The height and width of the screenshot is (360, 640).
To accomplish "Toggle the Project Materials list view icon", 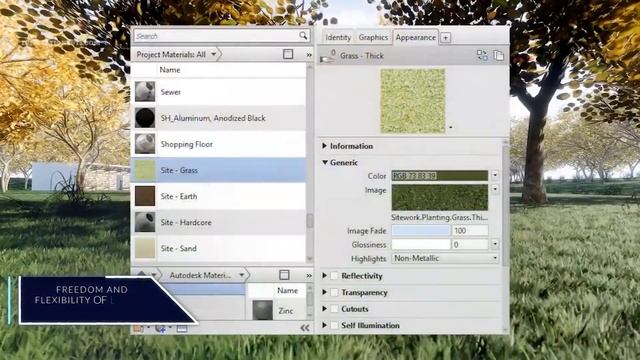I will [288, 54].
